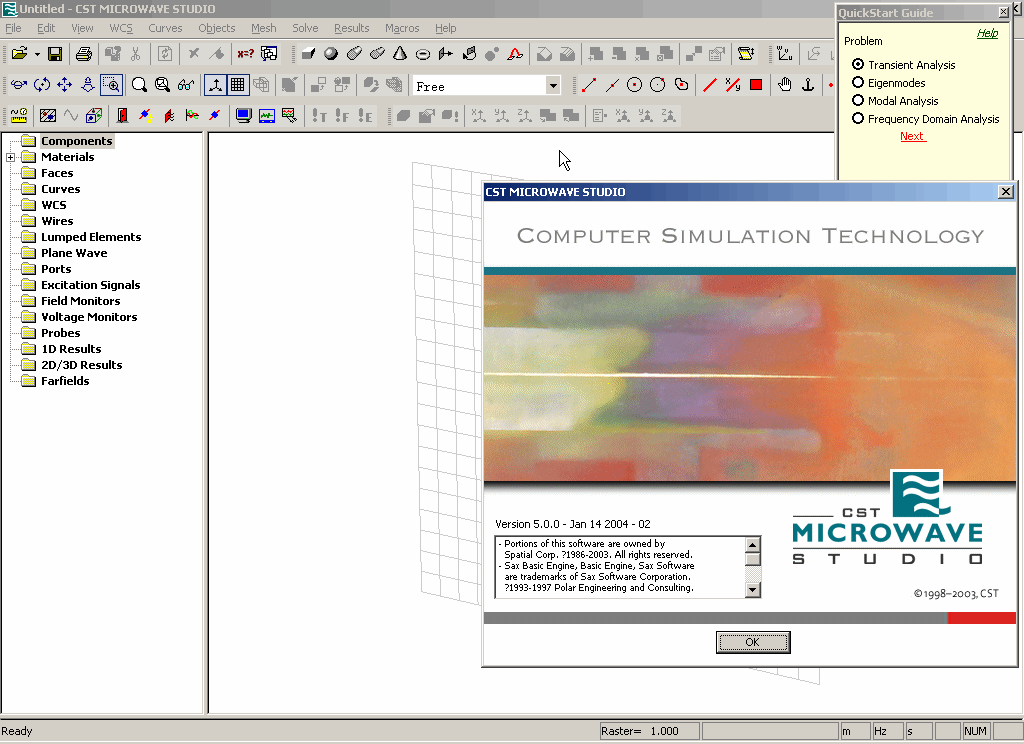Screen dimensions: 1024x744
Task: Click the license text scroll up arrow
Action: coord(752,544)
